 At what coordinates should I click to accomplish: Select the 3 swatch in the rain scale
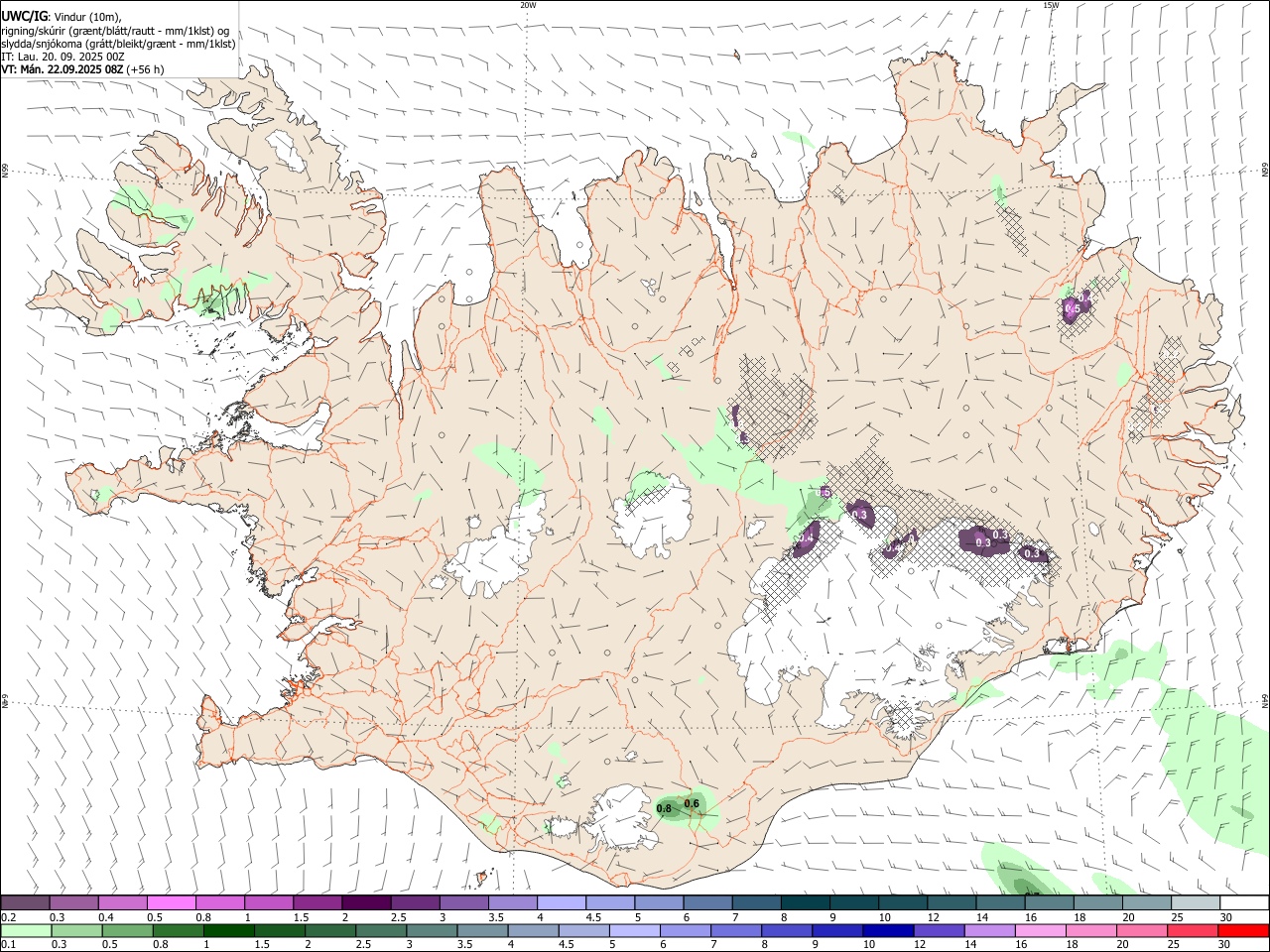[x=432, y=930]
